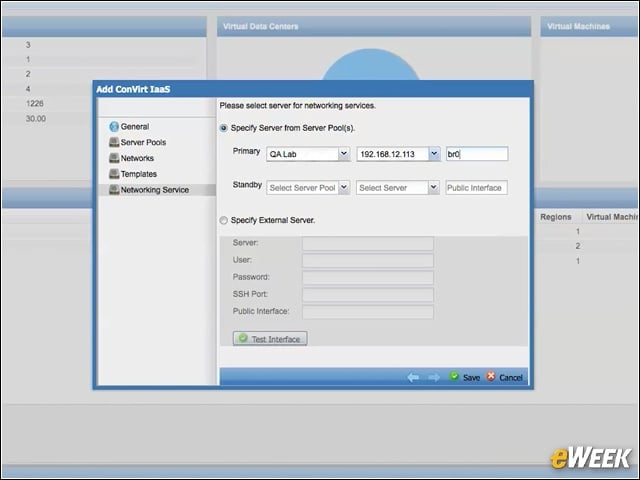Click the external Password input field
Image resolution: width=640 pixels, height=480 pixels.
coord(368,278)
